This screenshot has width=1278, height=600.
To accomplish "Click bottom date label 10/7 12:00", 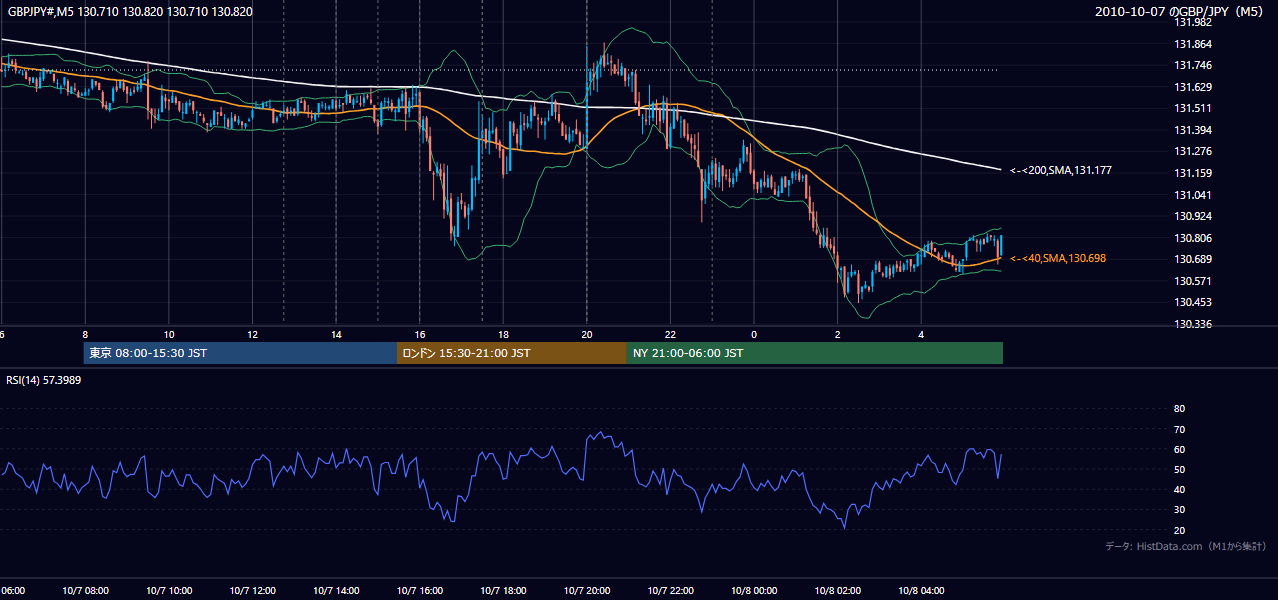I will click(x=253, y=590).
